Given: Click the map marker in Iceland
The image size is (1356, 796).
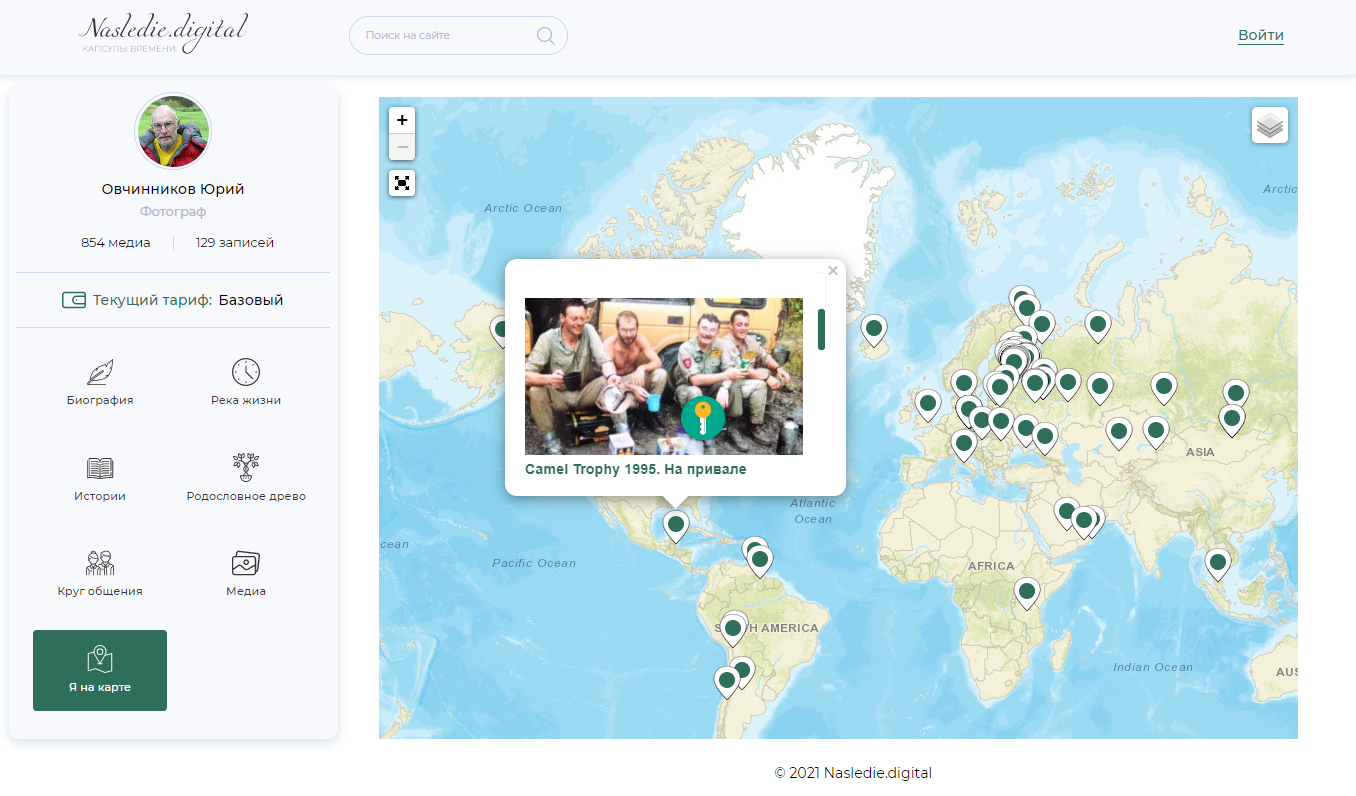Looking at the screenshot, I should pyautogui.click(x=874, y=330).
